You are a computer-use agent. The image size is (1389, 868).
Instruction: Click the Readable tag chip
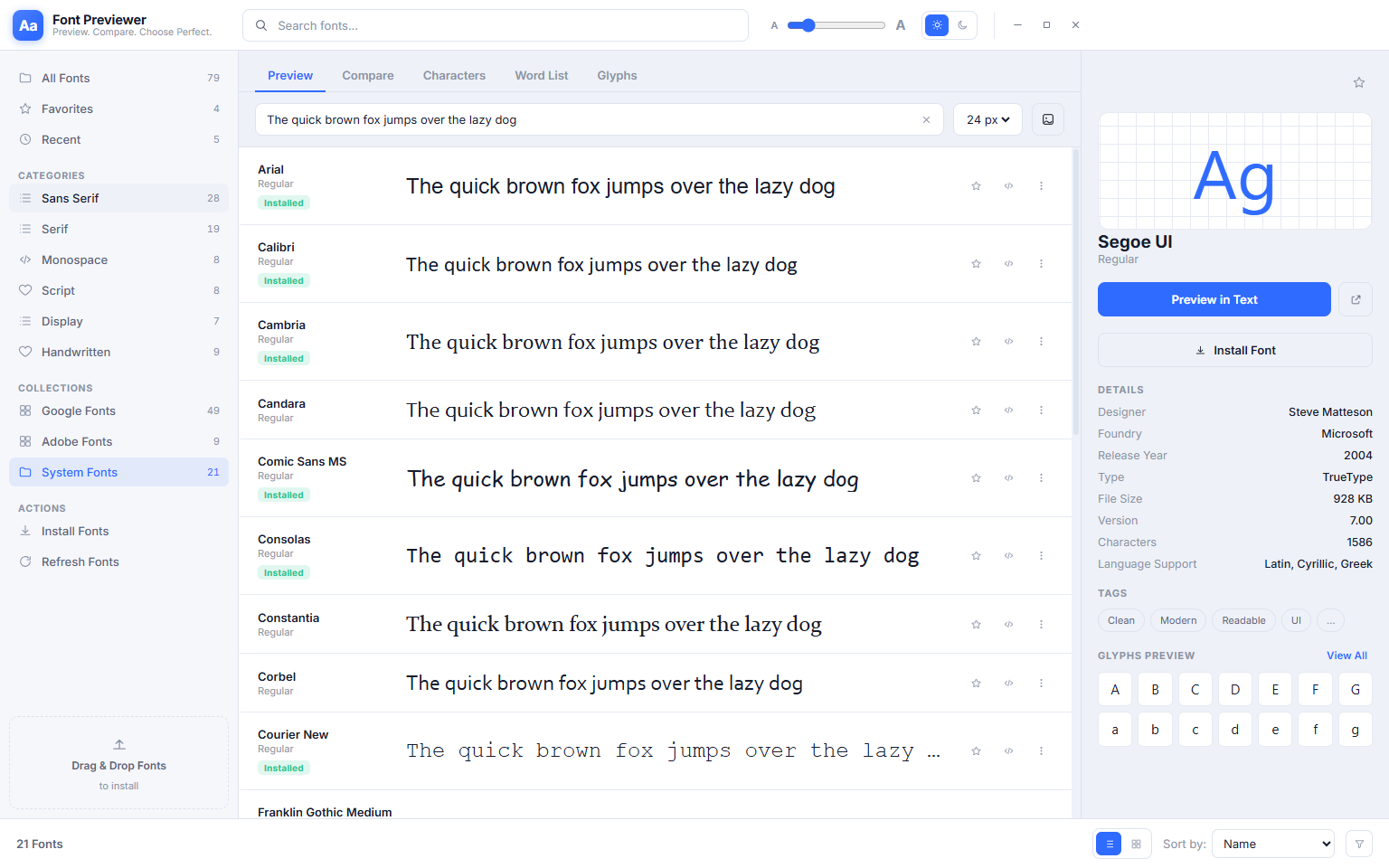(1243, 620)
